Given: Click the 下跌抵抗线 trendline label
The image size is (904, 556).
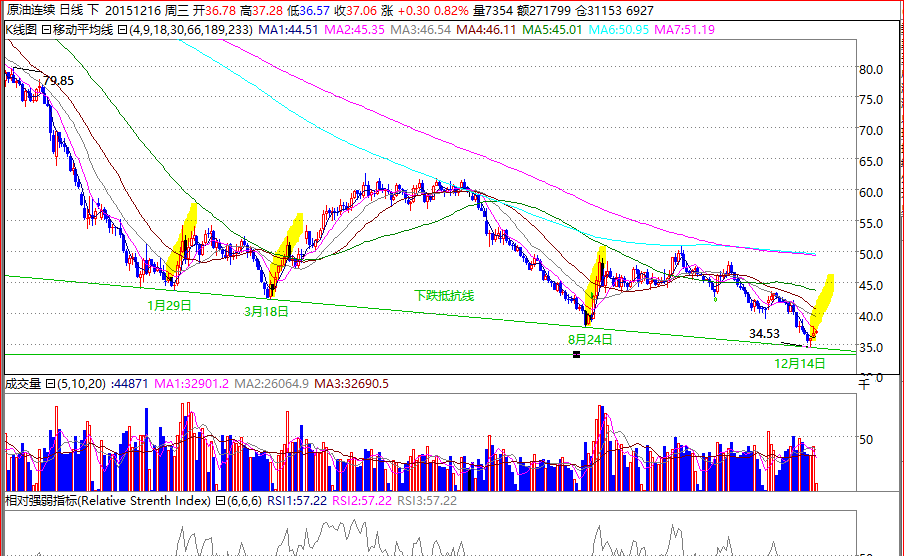Looking at the screenshot, I should click(x=445, y=296).
